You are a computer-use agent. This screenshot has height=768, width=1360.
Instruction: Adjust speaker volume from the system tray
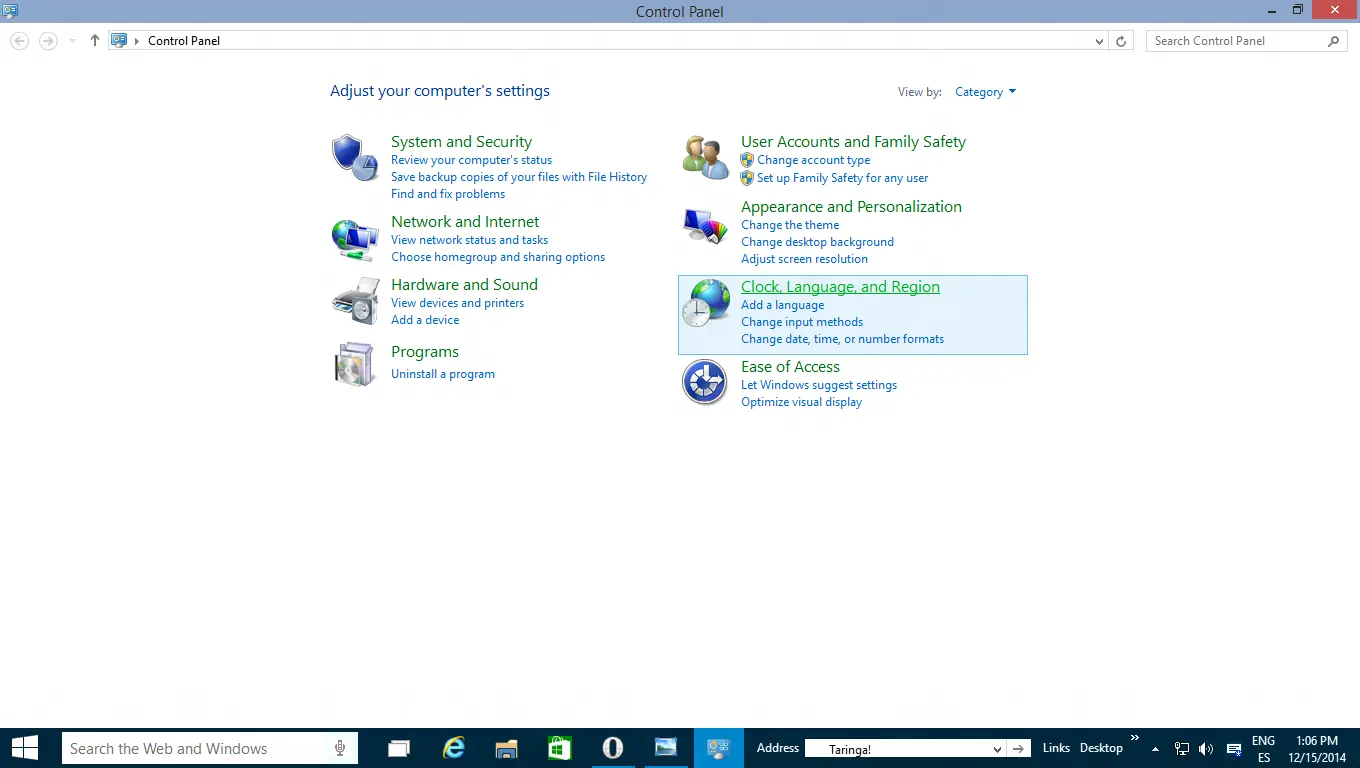pos(1206,747)
